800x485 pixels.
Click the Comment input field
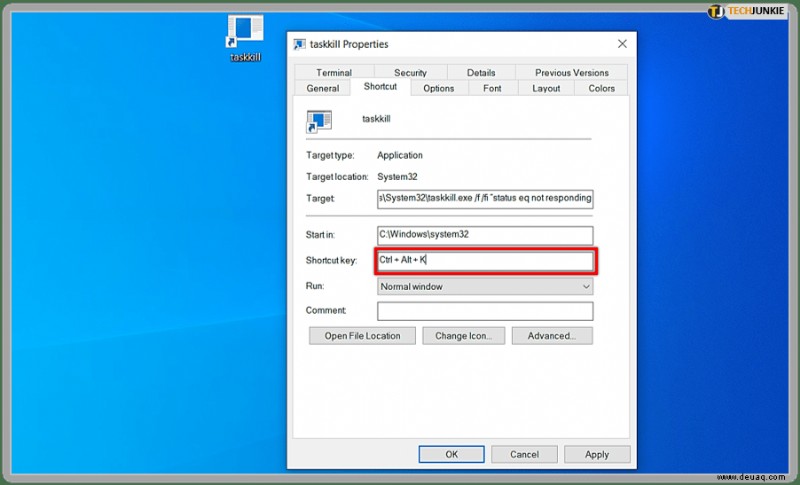pyautogui.click(x=485, y=311)
